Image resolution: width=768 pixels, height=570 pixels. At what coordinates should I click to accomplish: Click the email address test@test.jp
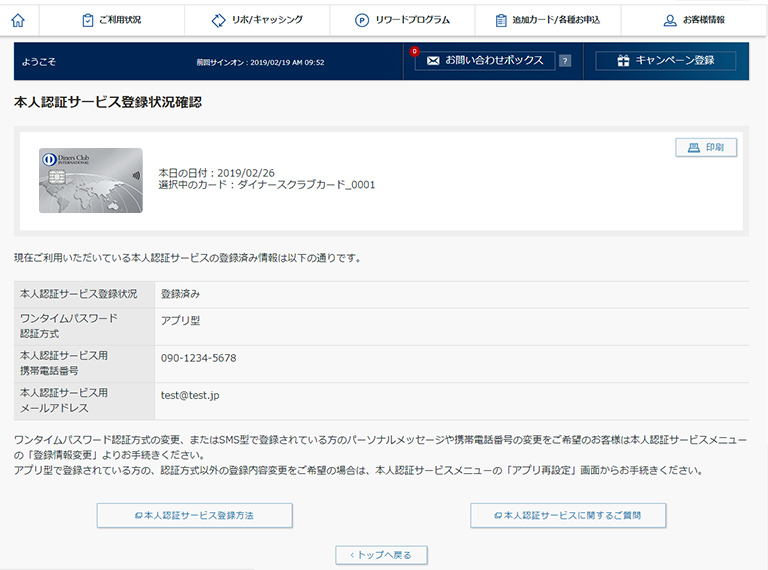coord(190,395)
